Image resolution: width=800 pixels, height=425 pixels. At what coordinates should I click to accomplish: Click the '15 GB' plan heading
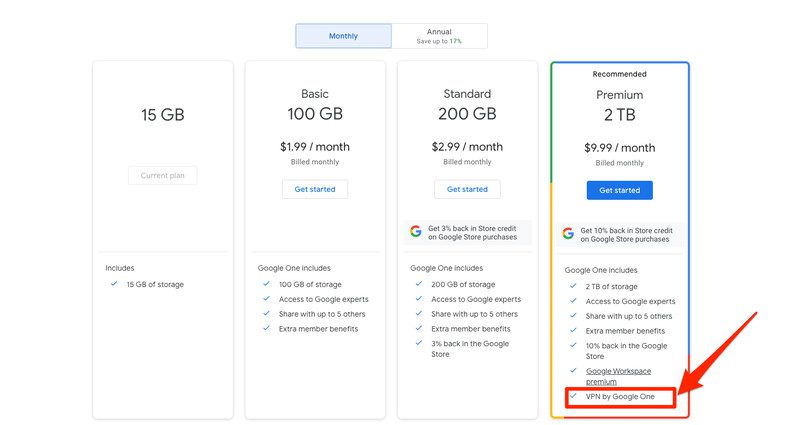point(163,115)
